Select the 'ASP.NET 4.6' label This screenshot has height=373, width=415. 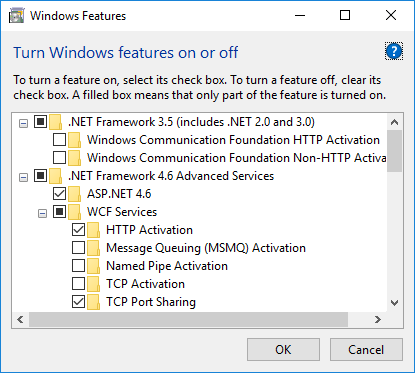pos(119,194)
